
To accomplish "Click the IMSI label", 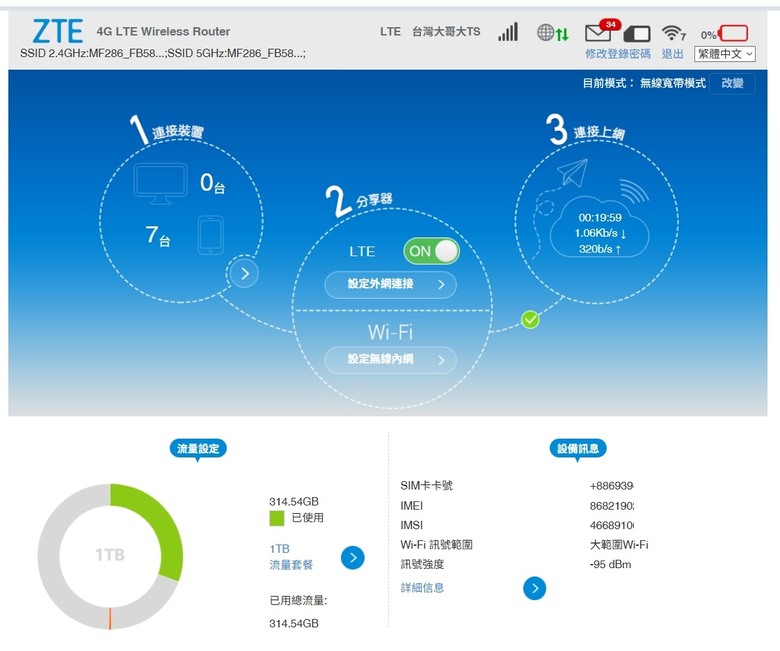I will coord(411,525).
